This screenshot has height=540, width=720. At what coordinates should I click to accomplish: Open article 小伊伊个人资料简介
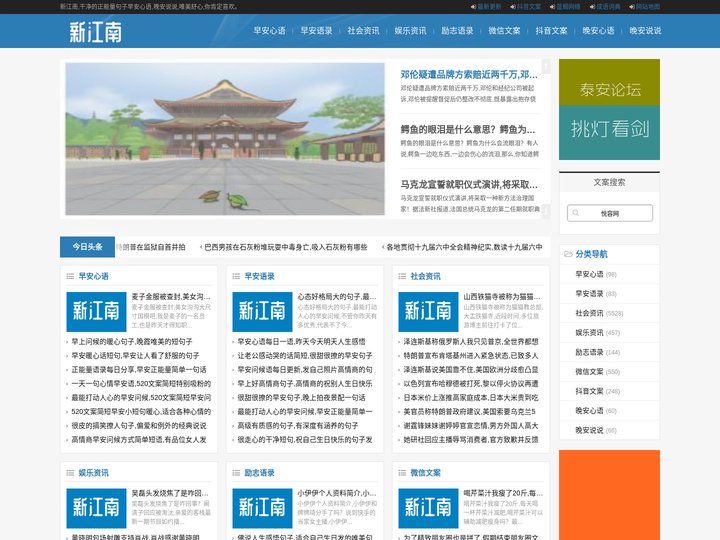tap(337, 493)
